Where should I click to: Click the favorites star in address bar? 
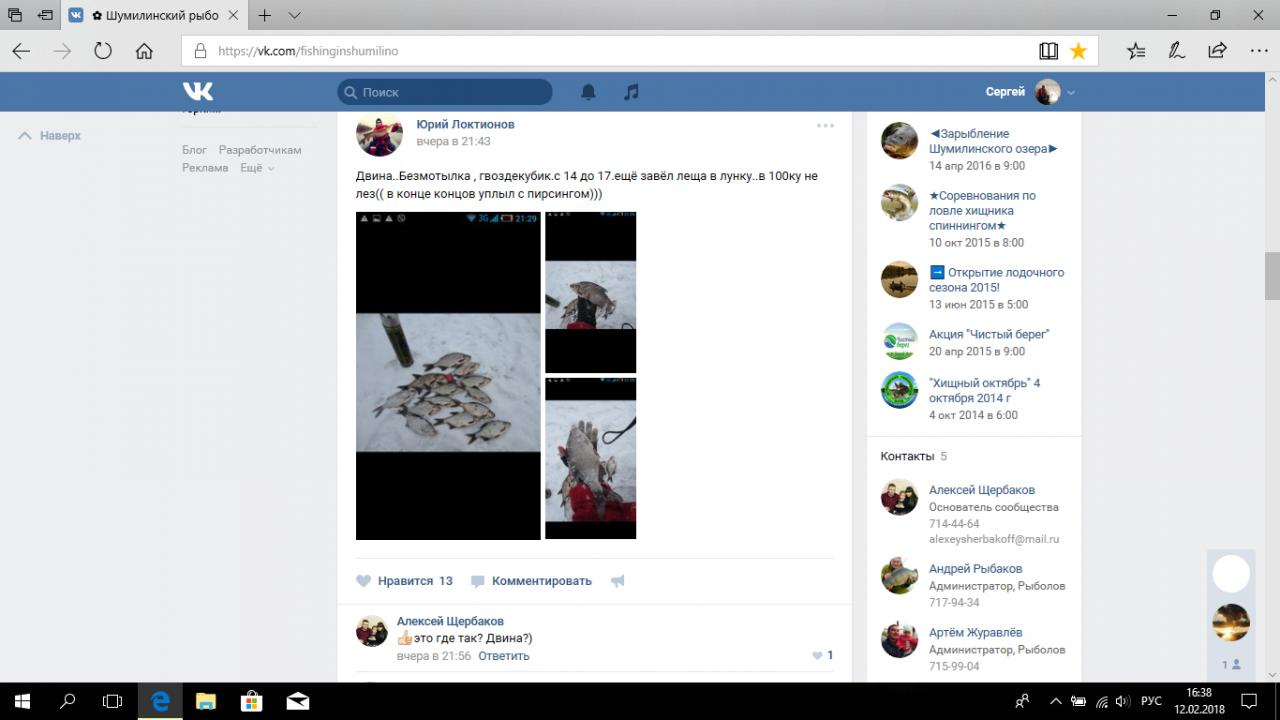coord(1078,51)
